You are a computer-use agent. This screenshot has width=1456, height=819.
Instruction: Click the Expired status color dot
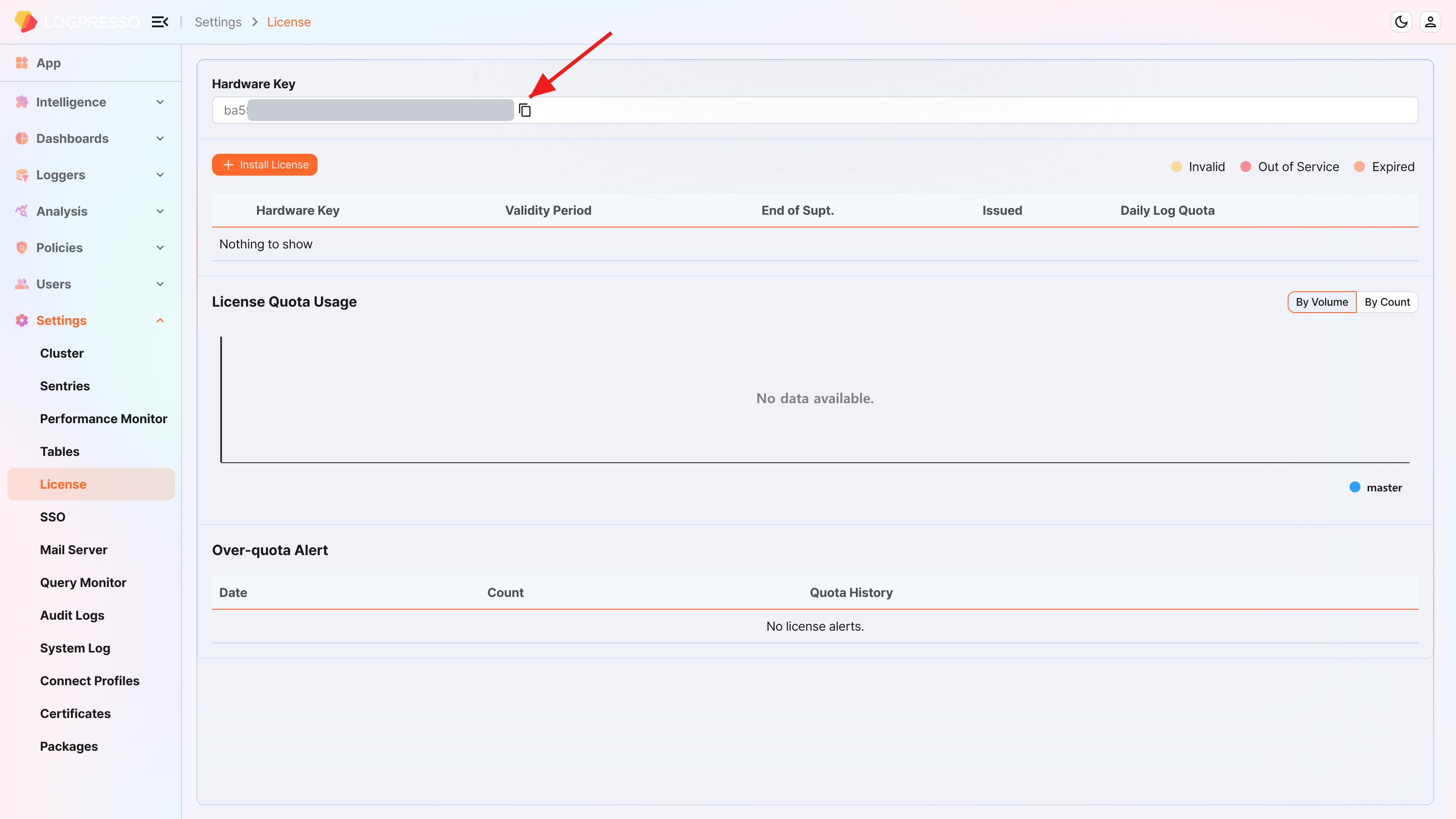(x=1360, y=167)
